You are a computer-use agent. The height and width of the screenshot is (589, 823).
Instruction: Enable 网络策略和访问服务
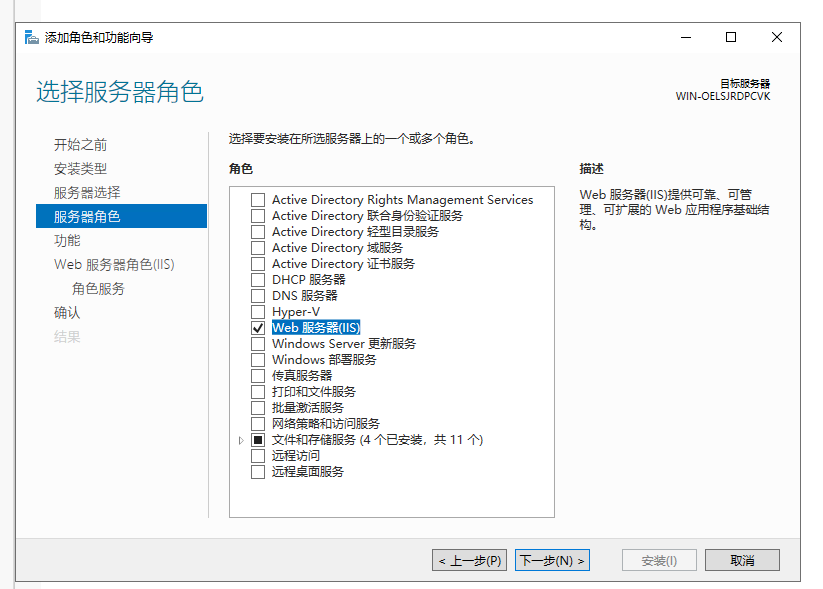(257, 423)
